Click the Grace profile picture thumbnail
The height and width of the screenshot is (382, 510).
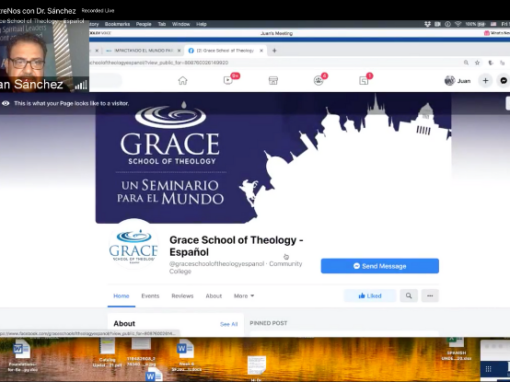134,244
